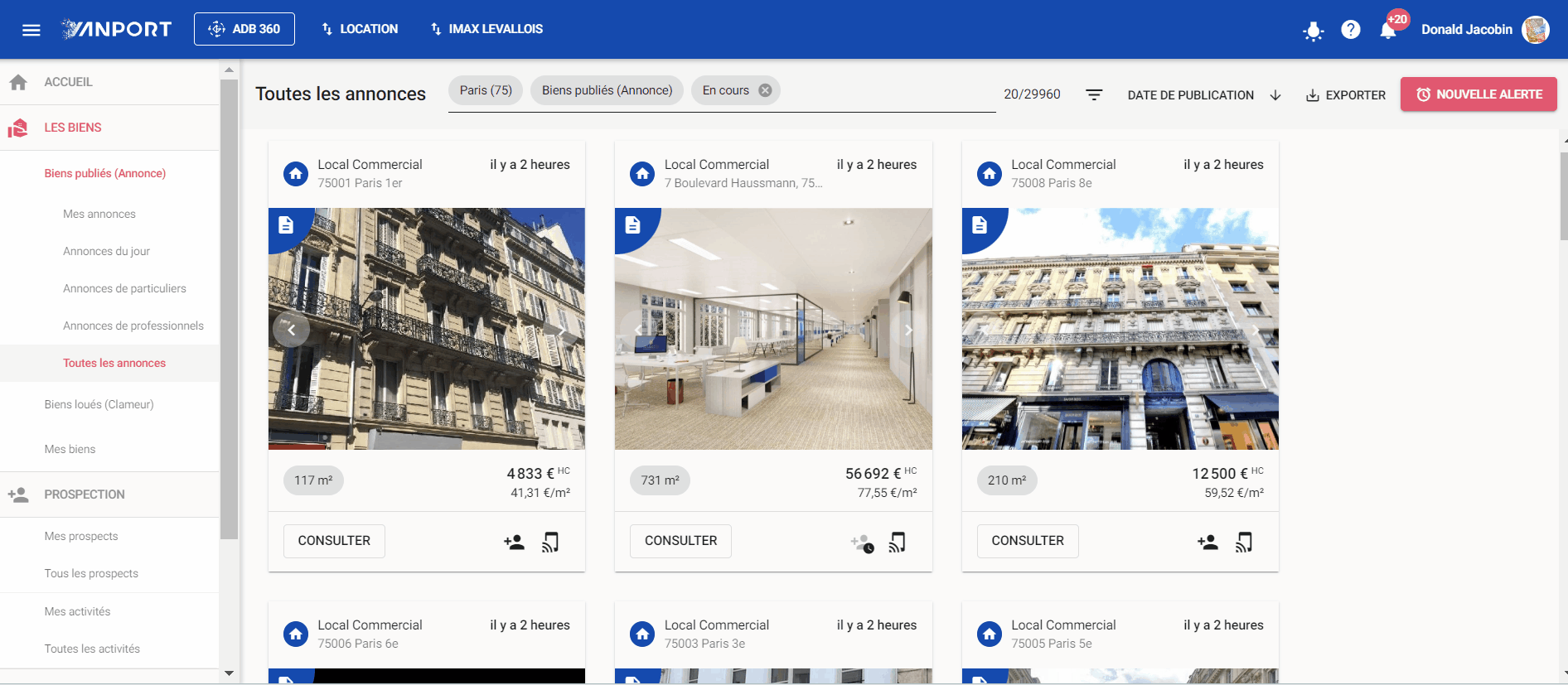This screenshot has width=1568, height=685.
Task: Open DATE DE PUBLICATION sort dropdown
Action: (x=1190, y=95)
